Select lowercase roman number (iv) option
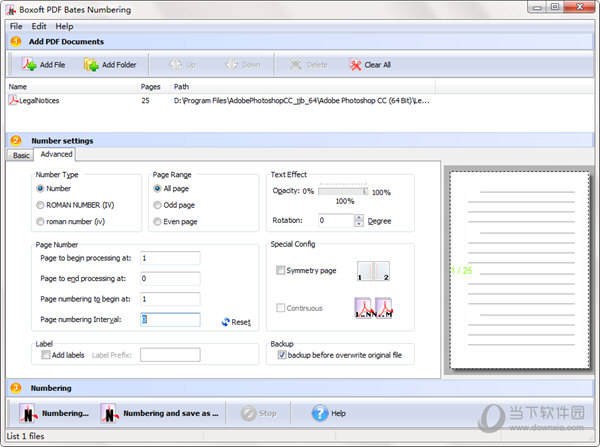 pyautogui.click(x=40, y=222)
